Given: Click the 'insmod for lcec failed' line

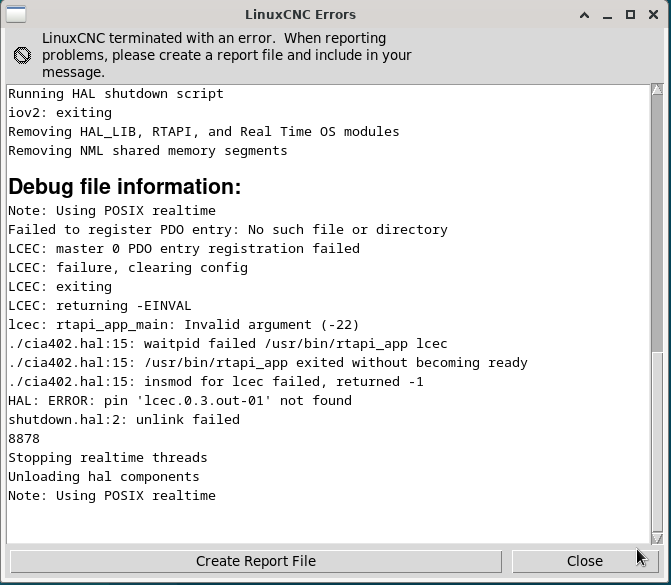Looking at the screenshot, I should 216,382.
